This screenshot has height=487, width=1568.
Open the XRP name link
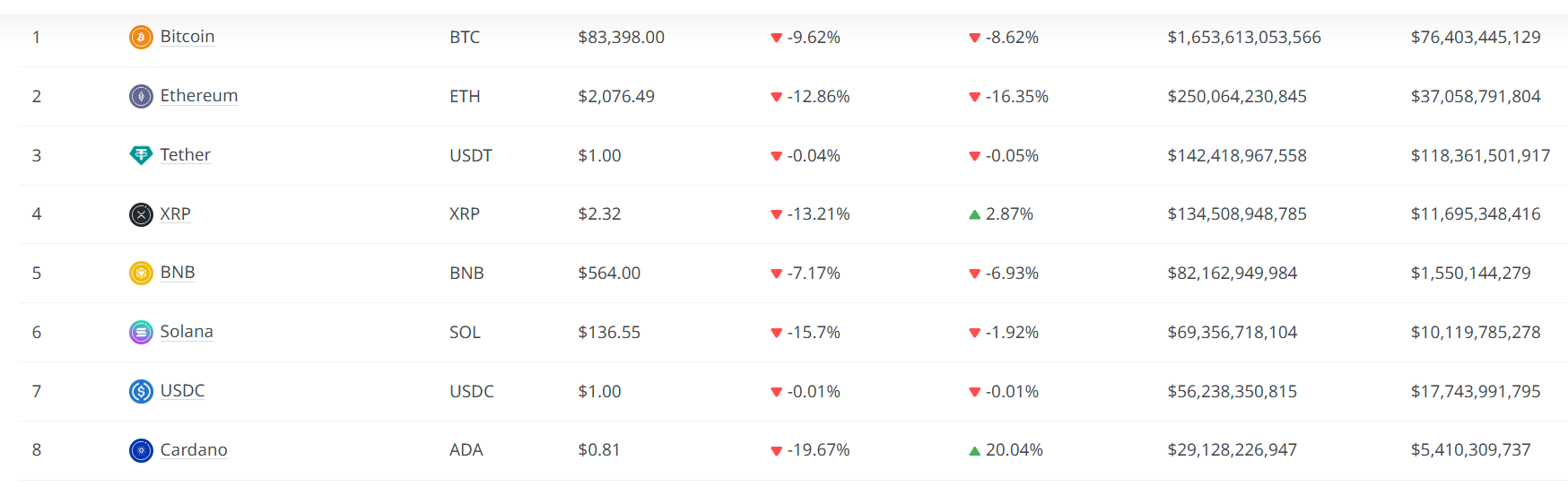[x=176, y=214]
